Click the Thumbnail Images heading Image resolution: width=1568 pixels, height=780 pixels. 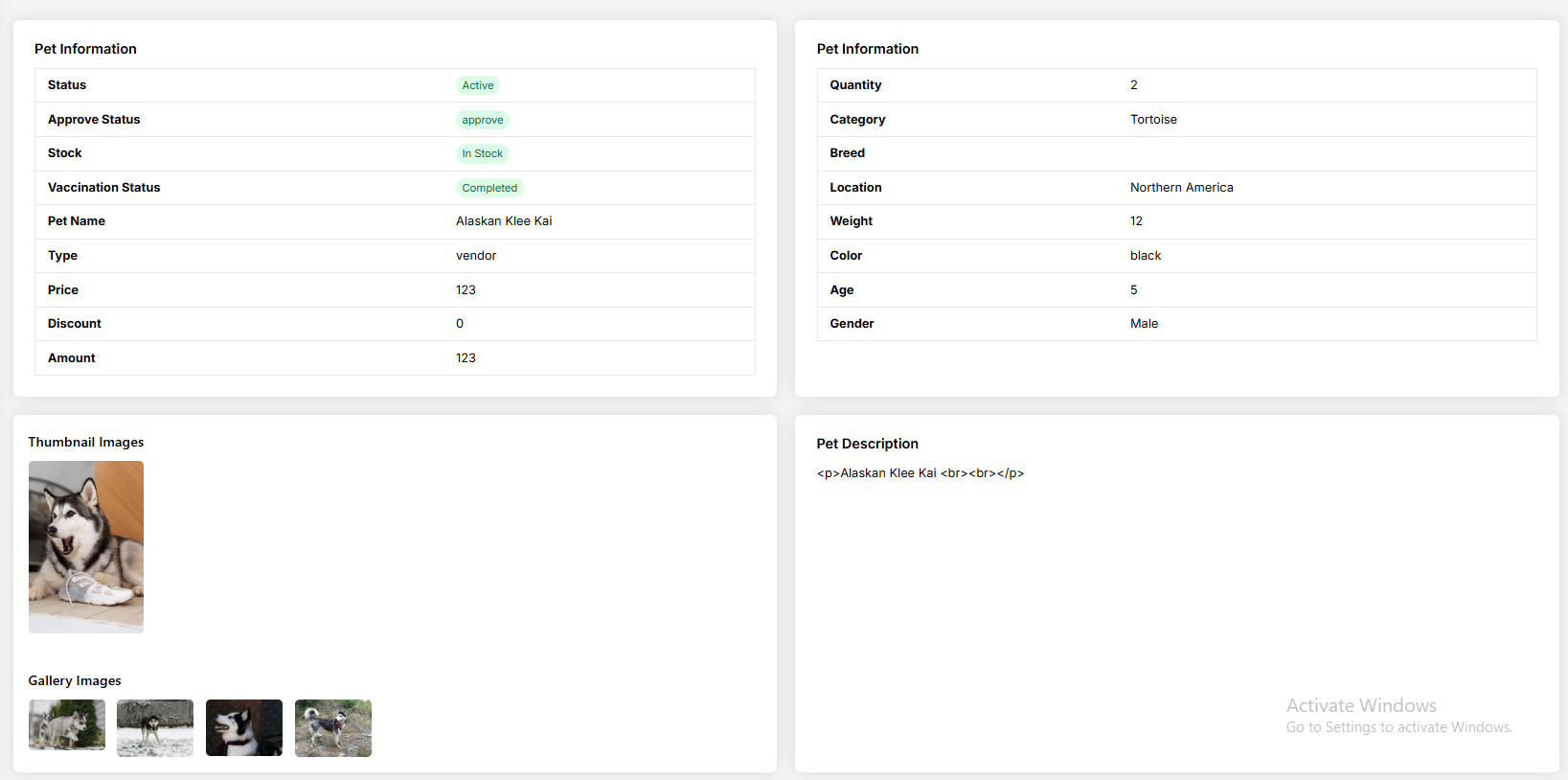click(86, 442)
